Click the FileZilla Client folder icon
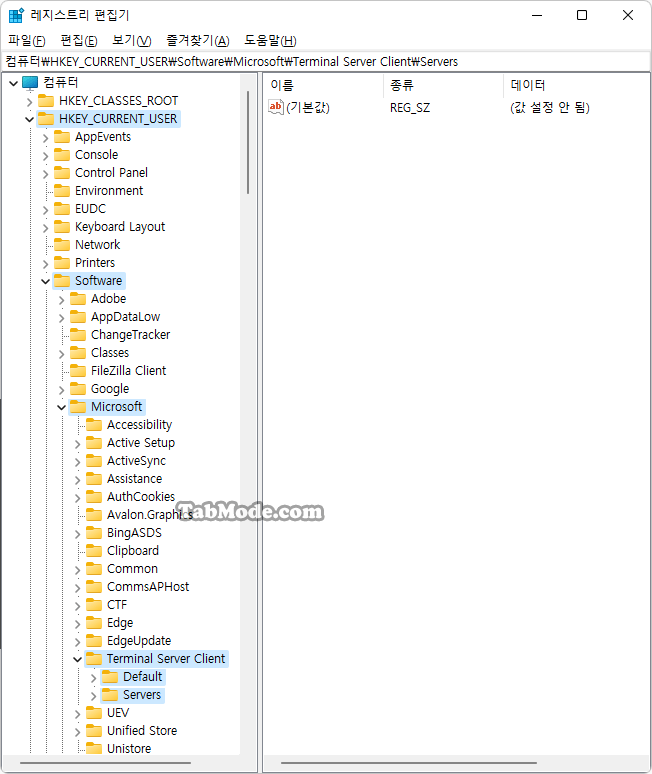This screenshot has width=652, height=774. tap(78, 371)
